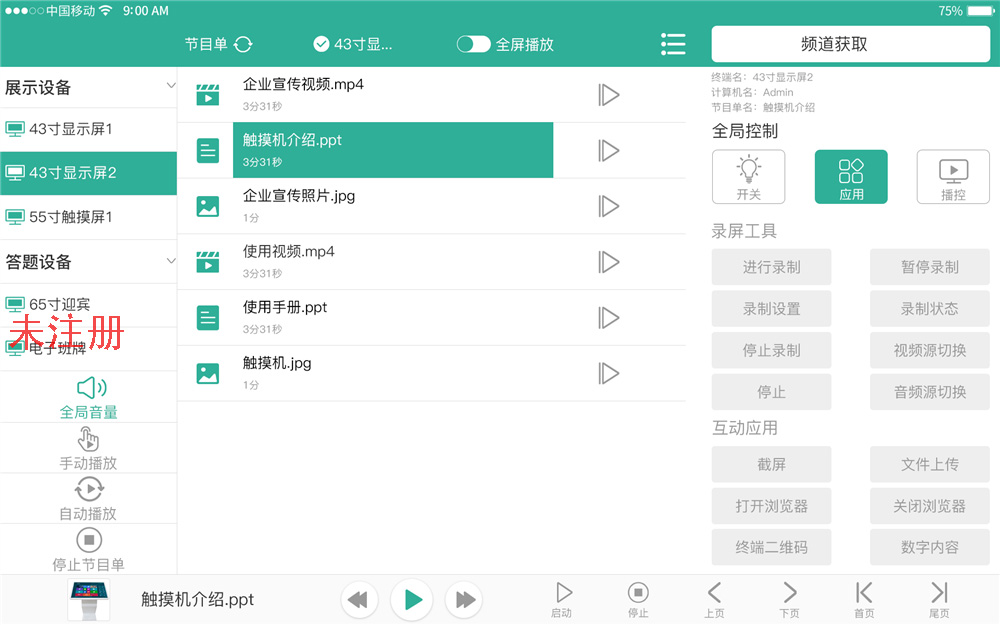Open the list menu in the top bar
The width and height of the screenshot is (1000, 625).
point(673,44)
